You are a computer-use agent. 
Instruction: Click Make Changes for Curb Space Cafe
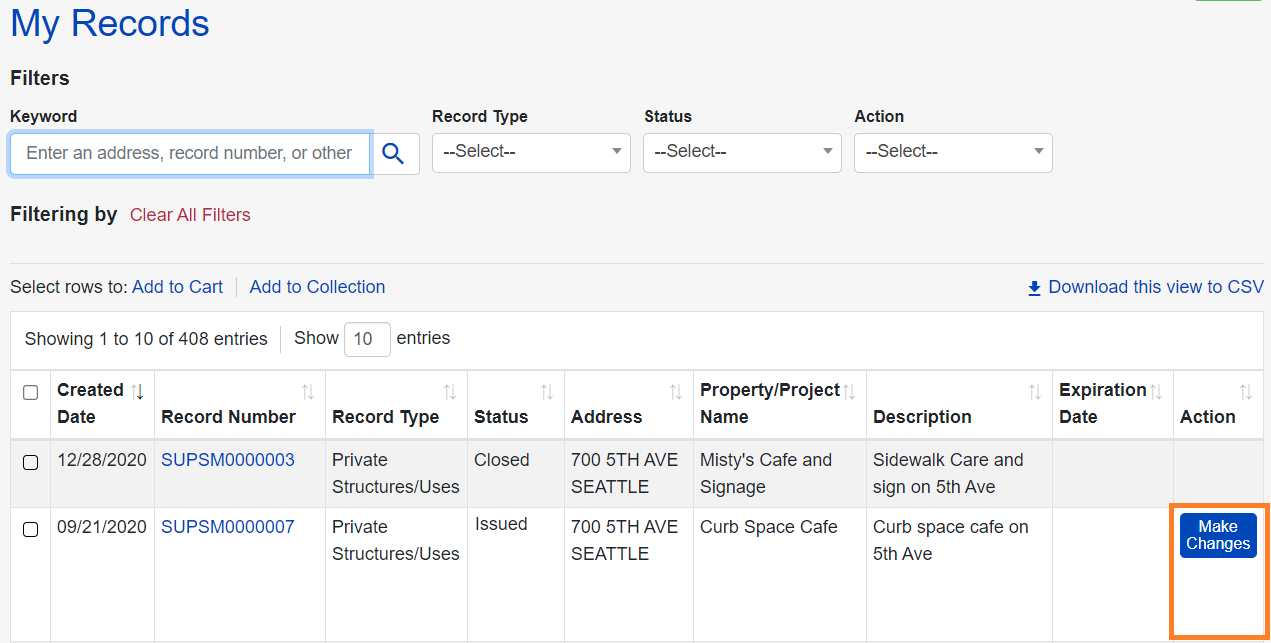click(x=1217, y=535)
